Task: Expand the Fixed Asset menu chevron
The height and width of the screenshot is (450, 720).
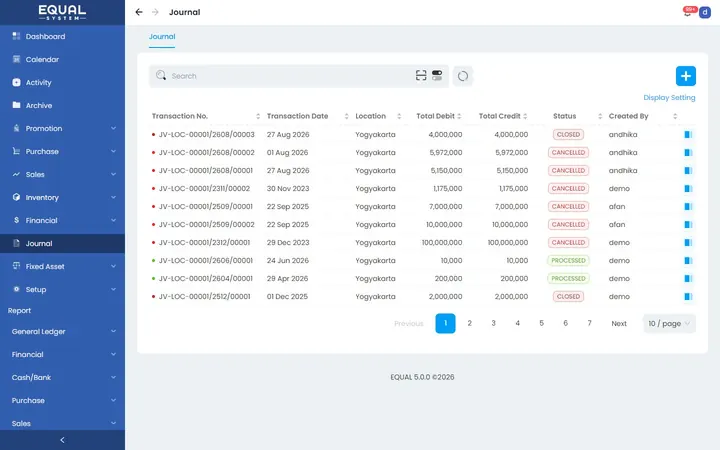Action: click(113, 266)
